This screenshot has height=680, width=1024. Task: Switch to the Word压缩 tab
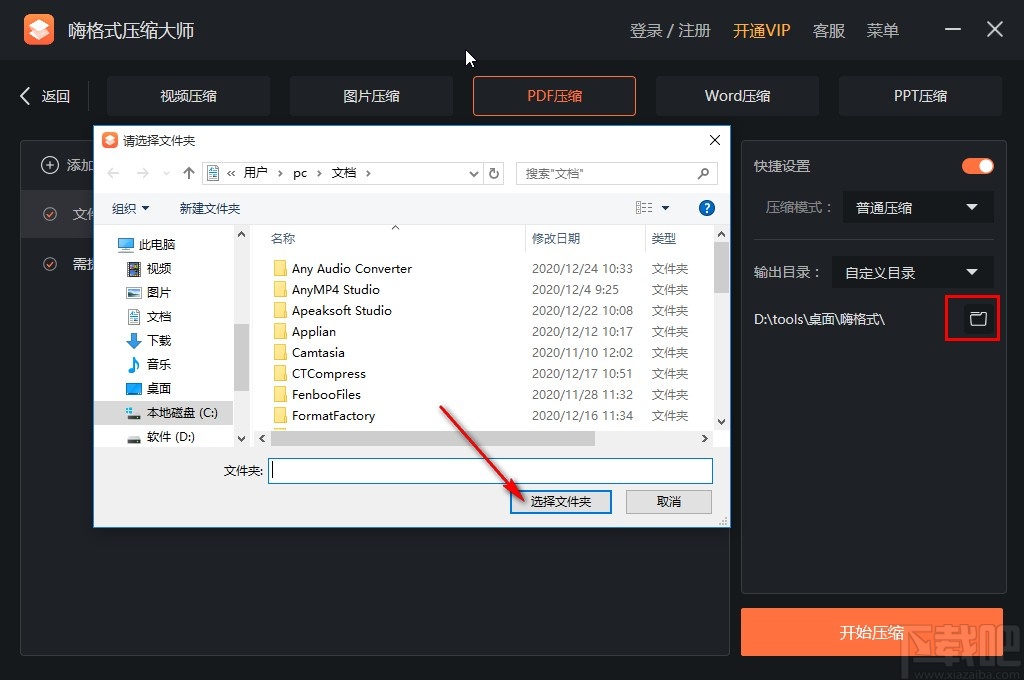pos(737,96)
